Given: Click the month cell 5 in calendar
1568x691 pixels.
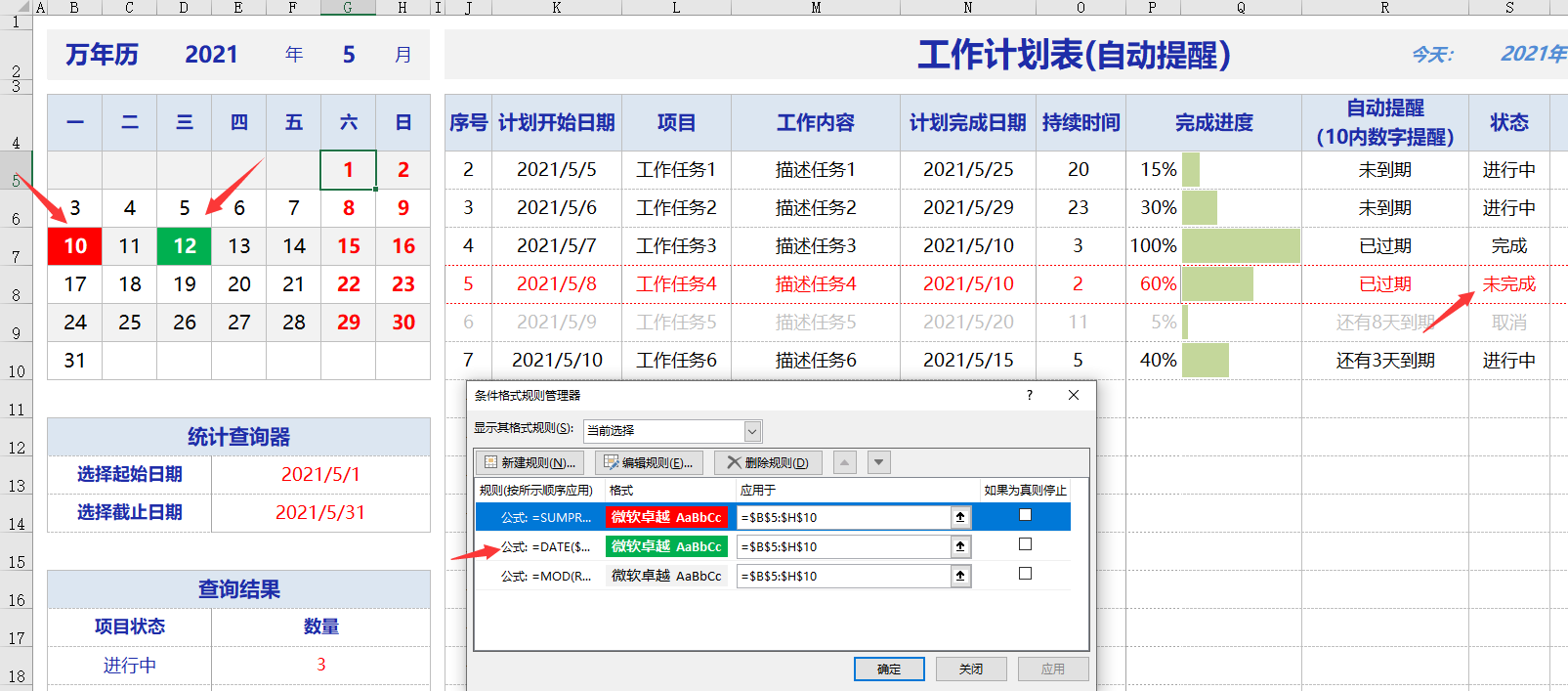Looking at the screenshot, I should [x=349, y=55].
